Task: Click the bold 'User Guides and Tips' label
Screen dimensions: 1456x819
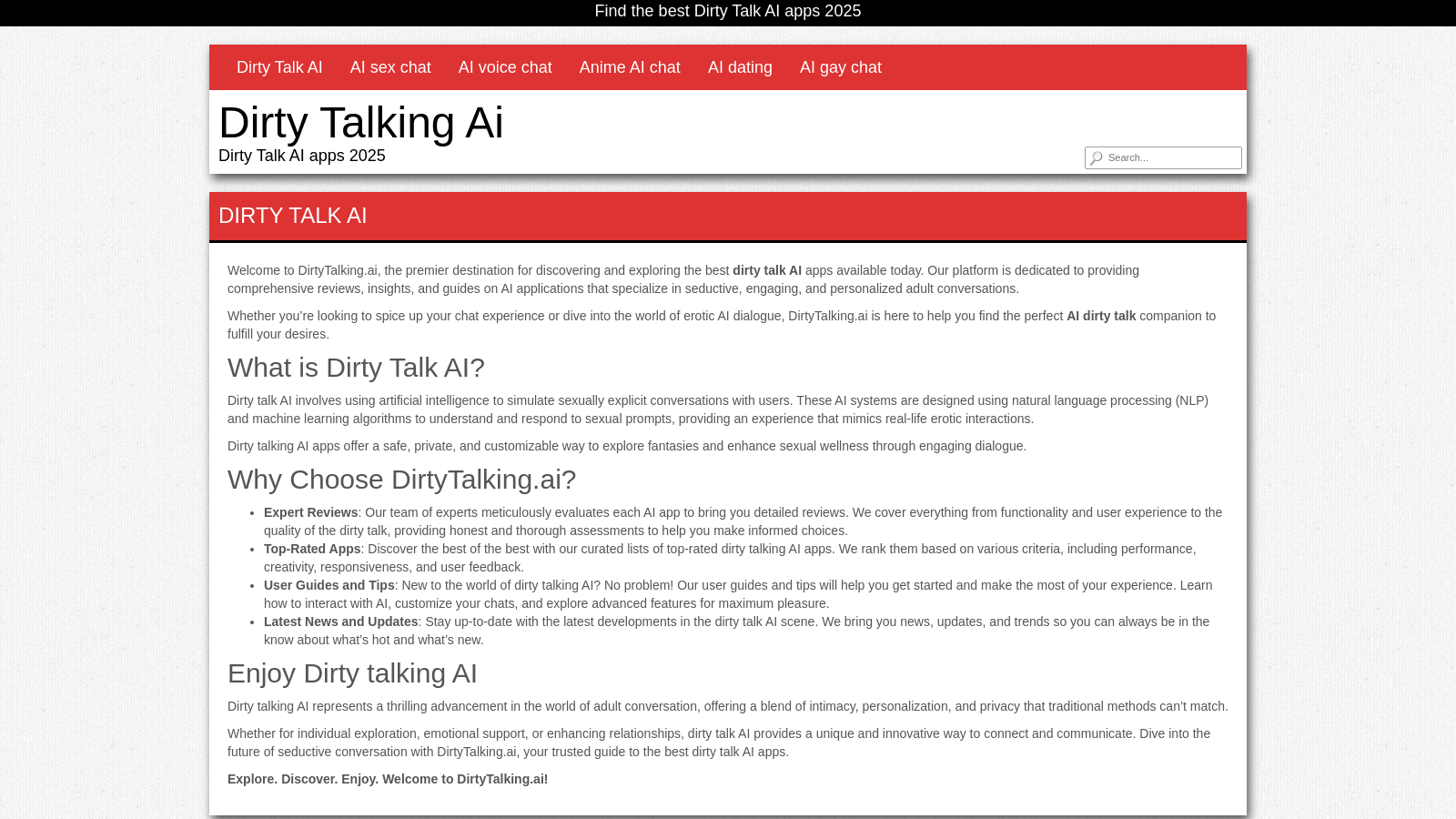Action: pos(329,585)
